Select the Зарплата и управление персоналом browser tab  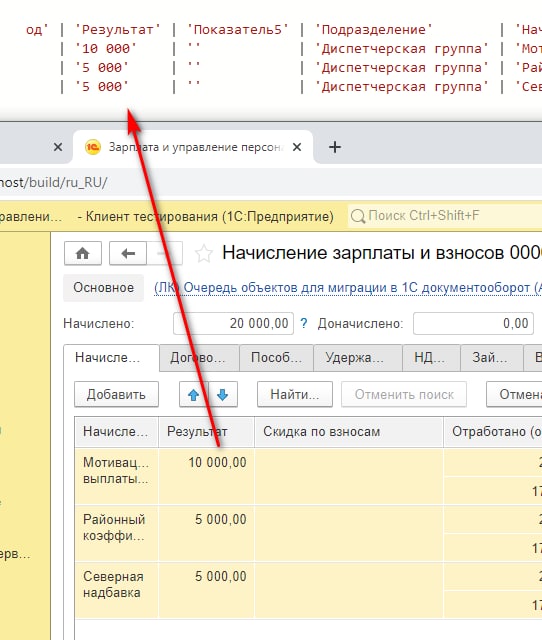click(193, 147)
